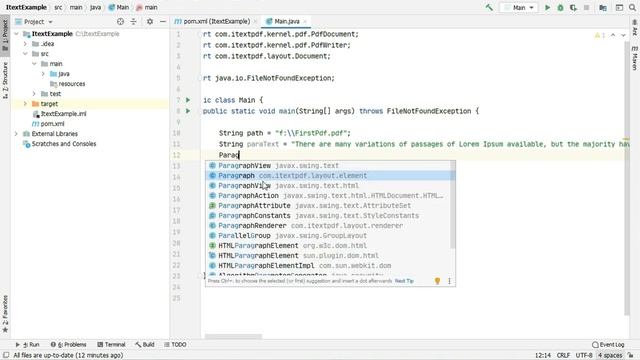
Task: Open Structure side tool window tab
Action: pos(5,80)
